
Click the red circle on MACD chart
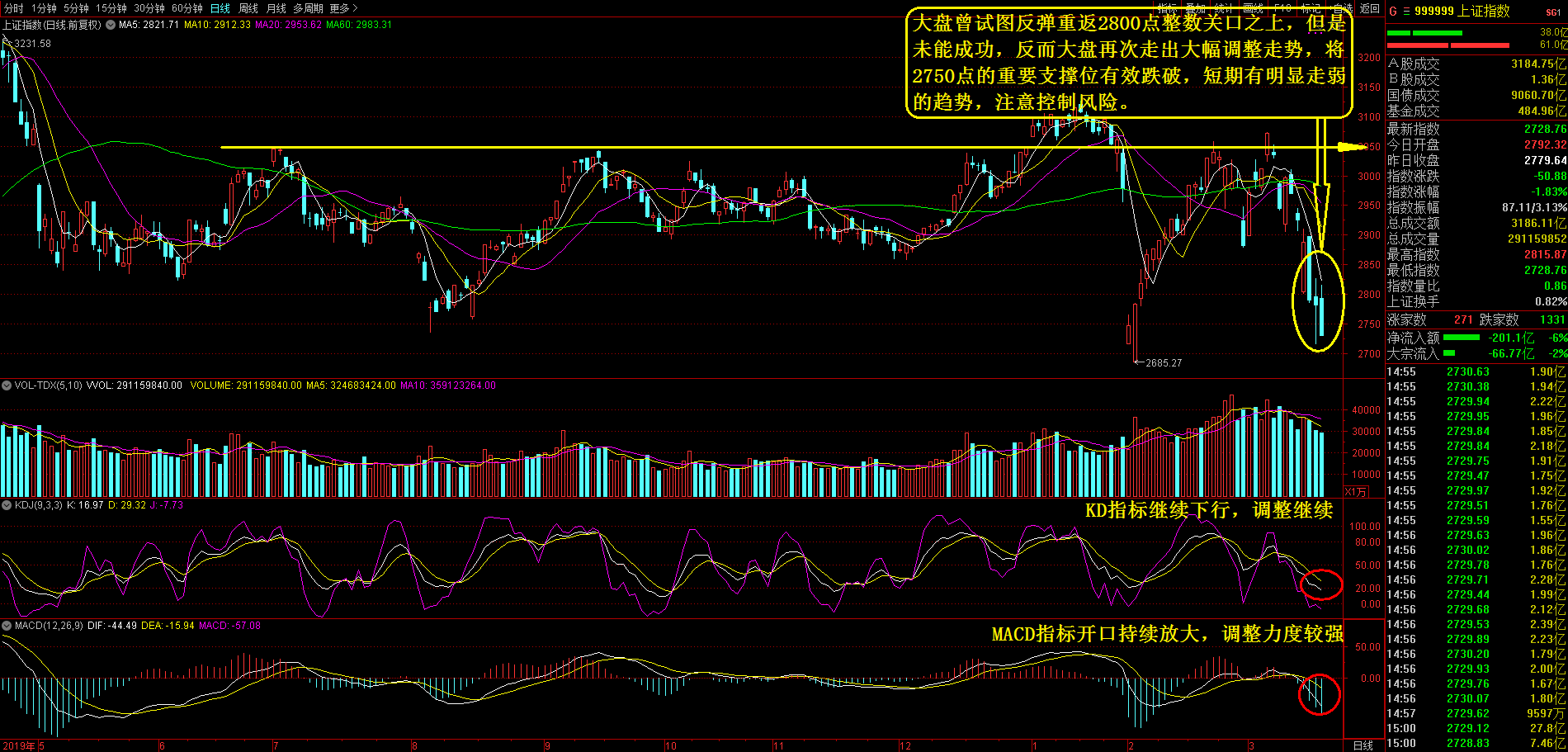[x=1320, y=694]
